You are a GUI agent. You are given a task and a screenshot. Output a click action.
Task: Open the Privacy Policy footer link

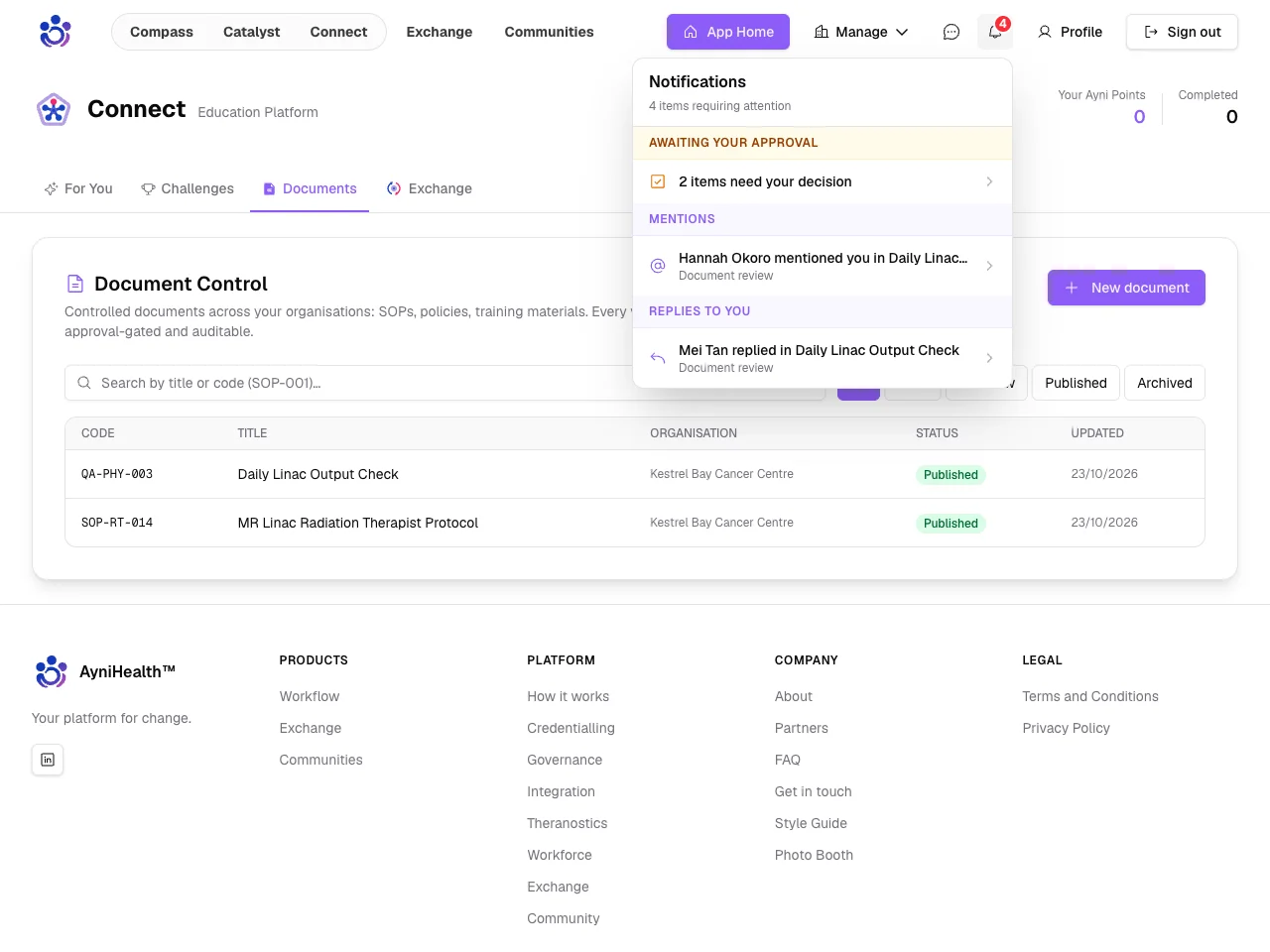tap(1066, 728)
